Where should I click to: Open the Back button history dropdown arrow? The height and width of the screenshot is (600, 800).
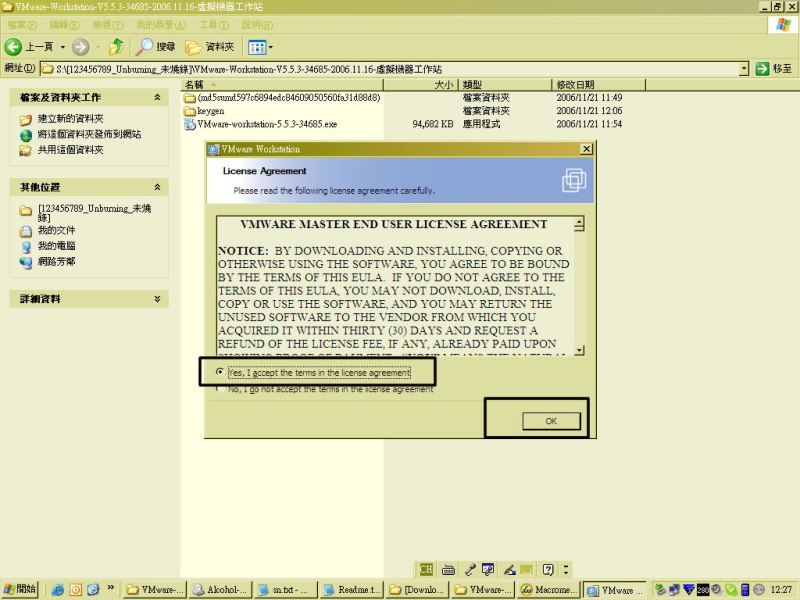coord(63,47)
